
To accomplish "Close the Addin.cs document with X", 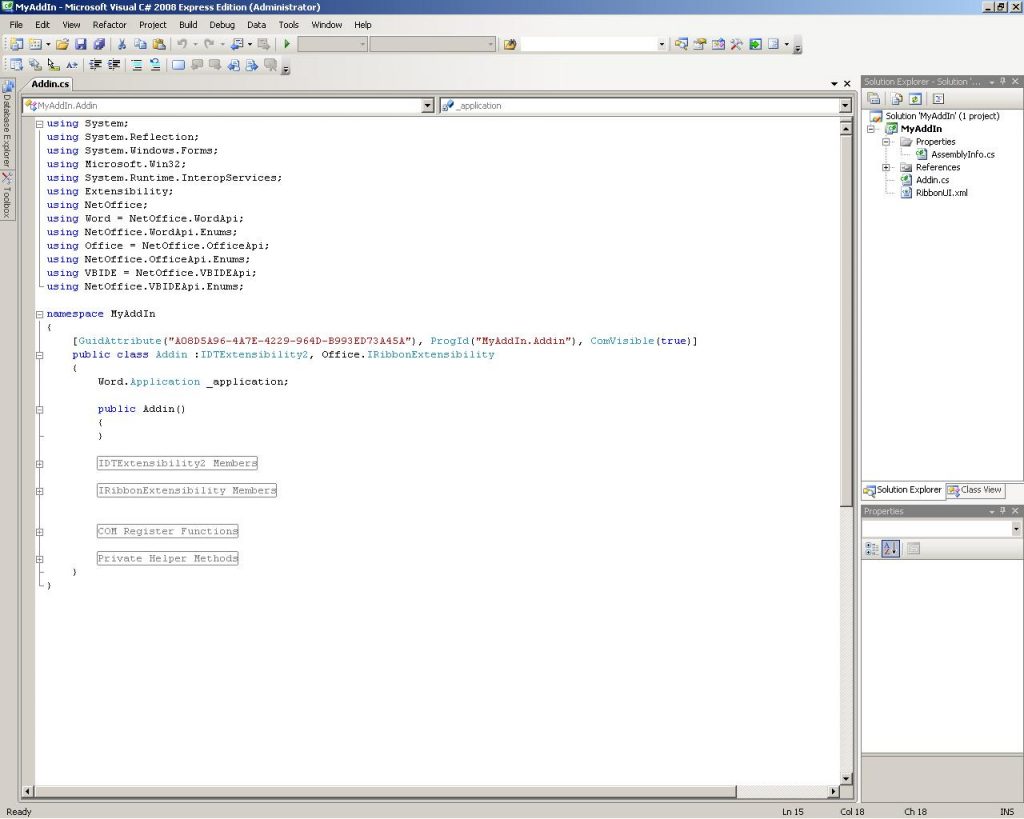I will (847, 84).
